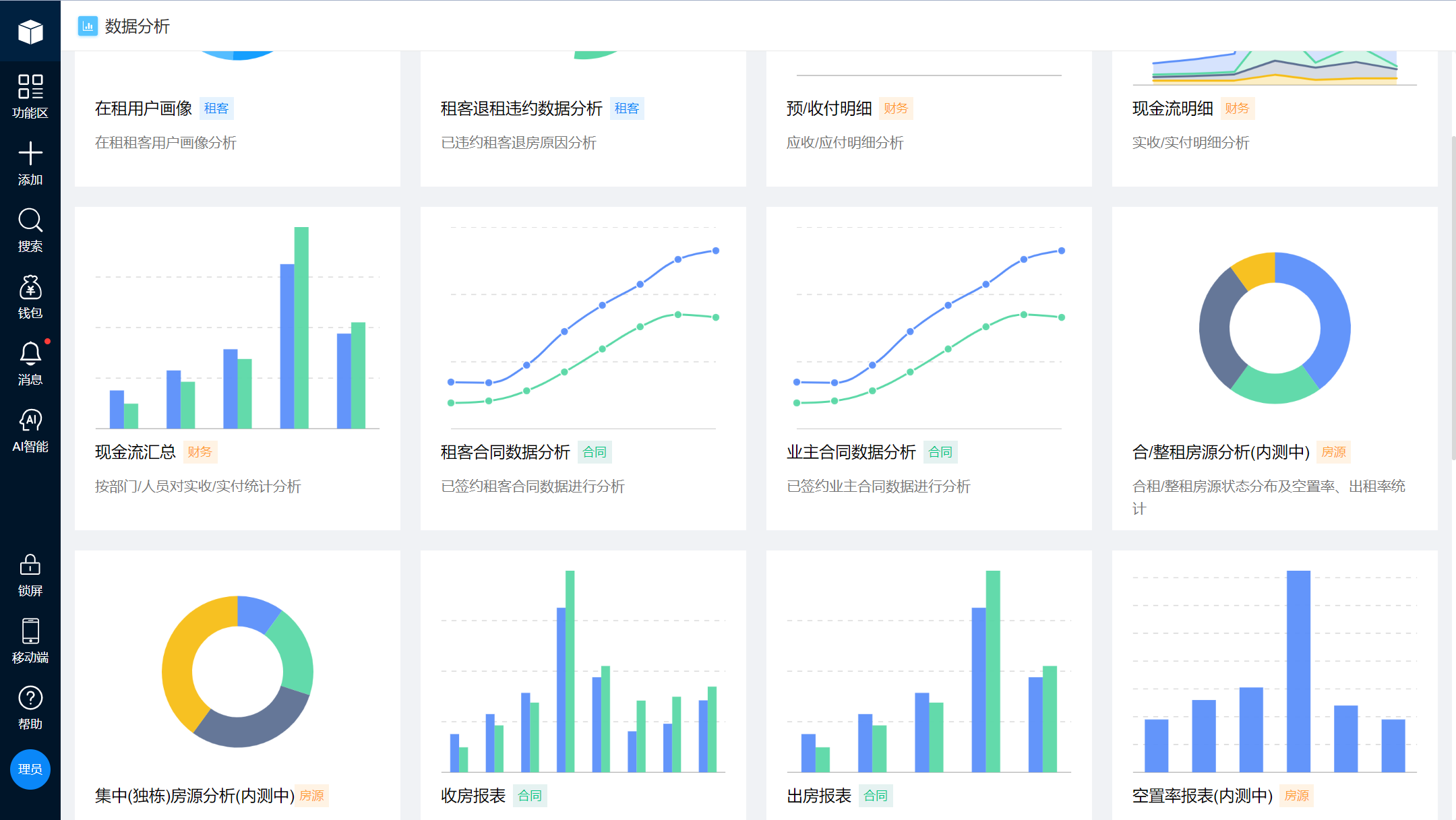Click 租客 tag beside 租客退租违约数据分析
Image resolution: width=1456 pixels, height=820 pixels.
(x=627, y=108)
